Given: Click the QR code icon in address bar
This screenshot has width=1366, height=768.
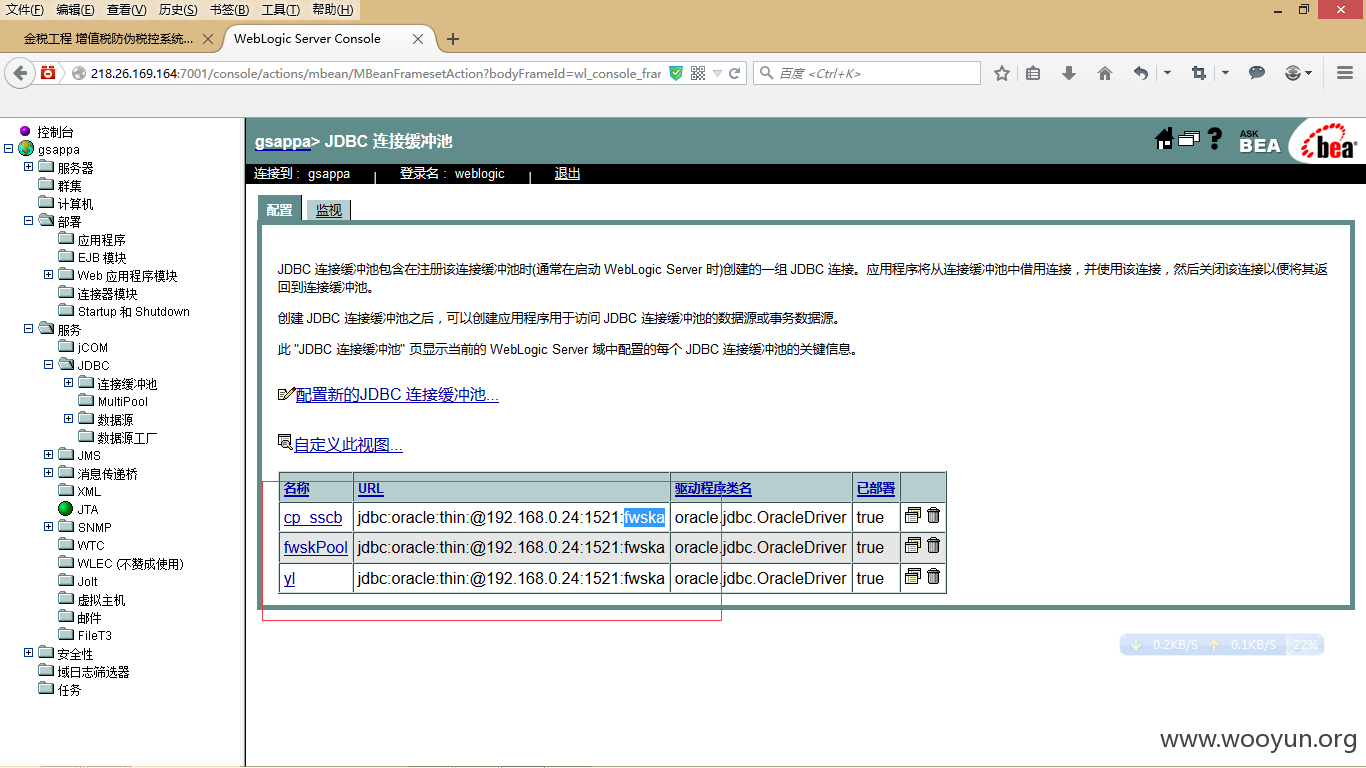Looking at the screenshot, I should click(698, 73).
